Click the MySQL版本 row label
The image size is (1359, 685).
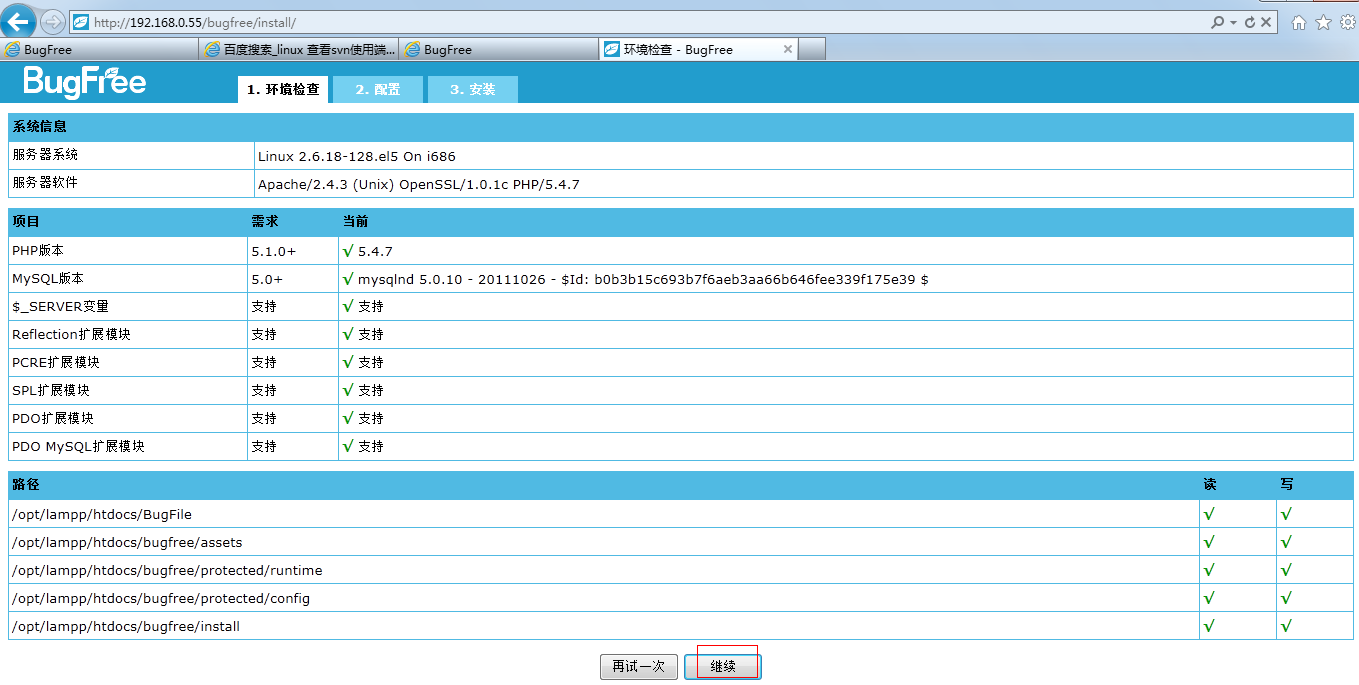pos(48,278)
